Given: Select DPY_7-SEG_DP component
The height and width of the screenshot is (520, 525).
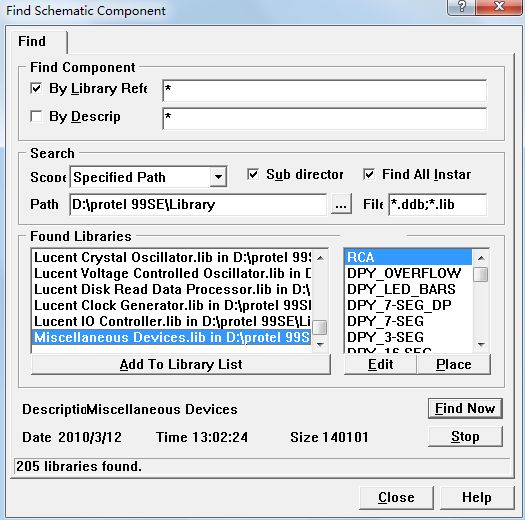Looking at the screenshot, I should coord(408,305).
